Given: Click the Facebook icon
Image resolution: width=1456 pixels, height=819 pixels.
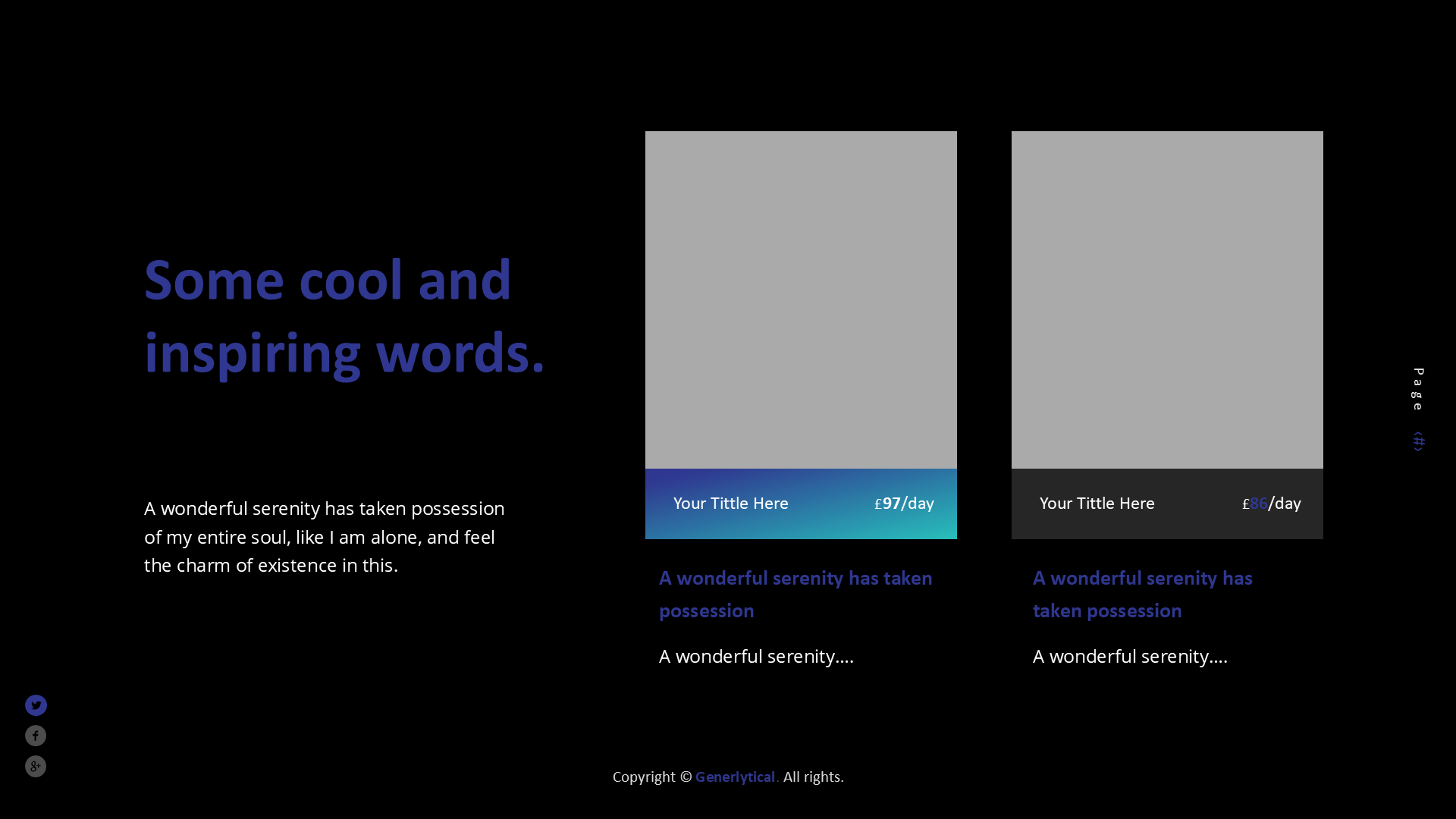Looking at the screenshot, I should (x=36, y=736).
